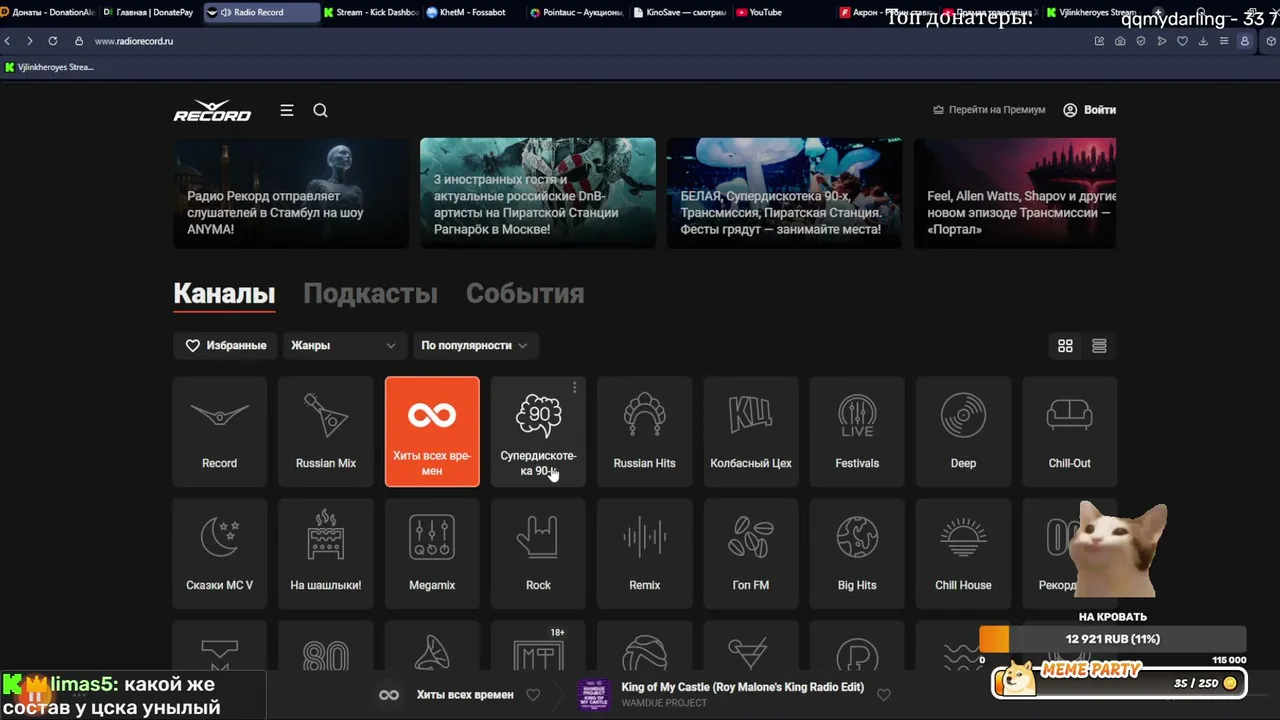1280x720 pixels.
Task: Click the infinity station icon in the bottom player
Action: (389, 695)
